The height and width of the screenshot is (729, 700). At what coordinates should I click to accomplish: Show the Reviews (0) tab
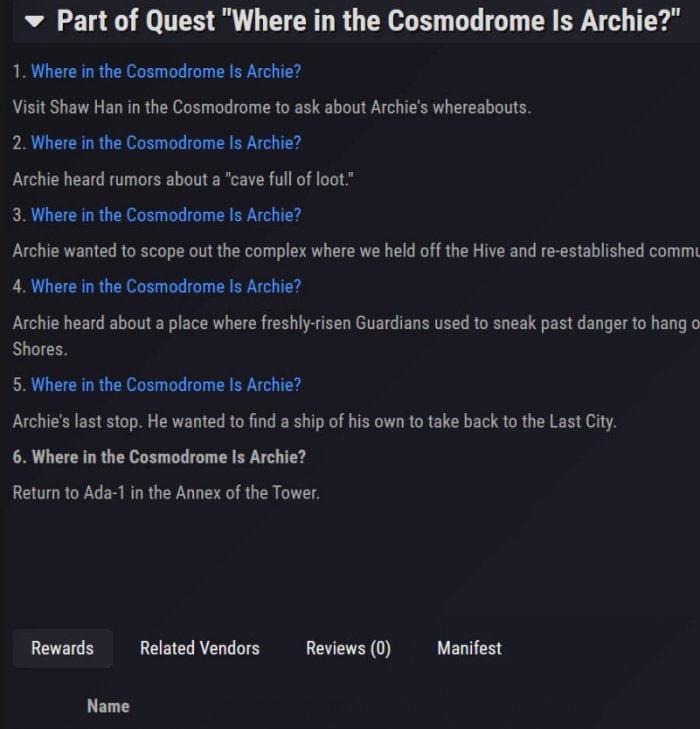point(348,648)
